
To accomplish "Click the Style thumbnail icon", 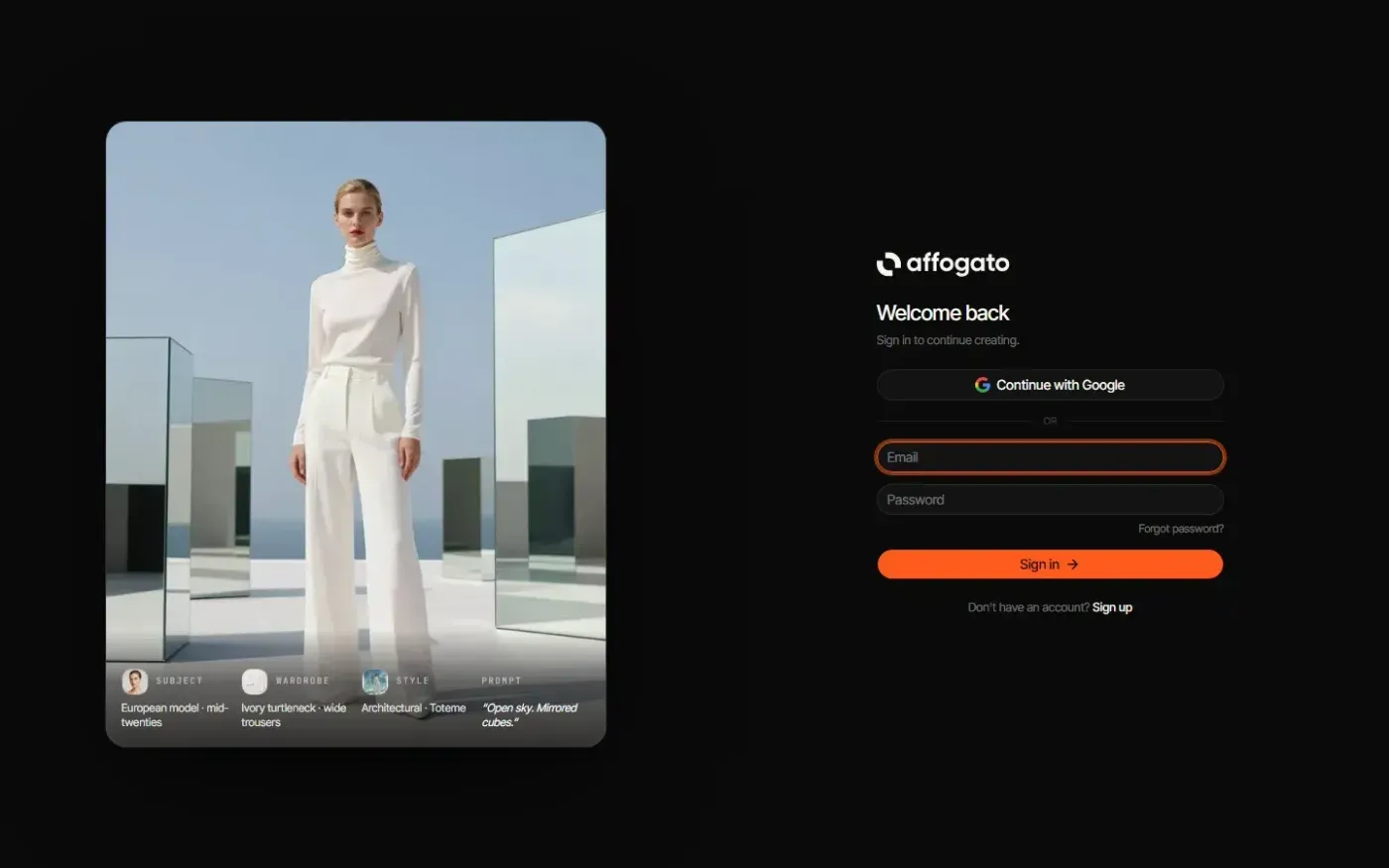I will point(374,682).
